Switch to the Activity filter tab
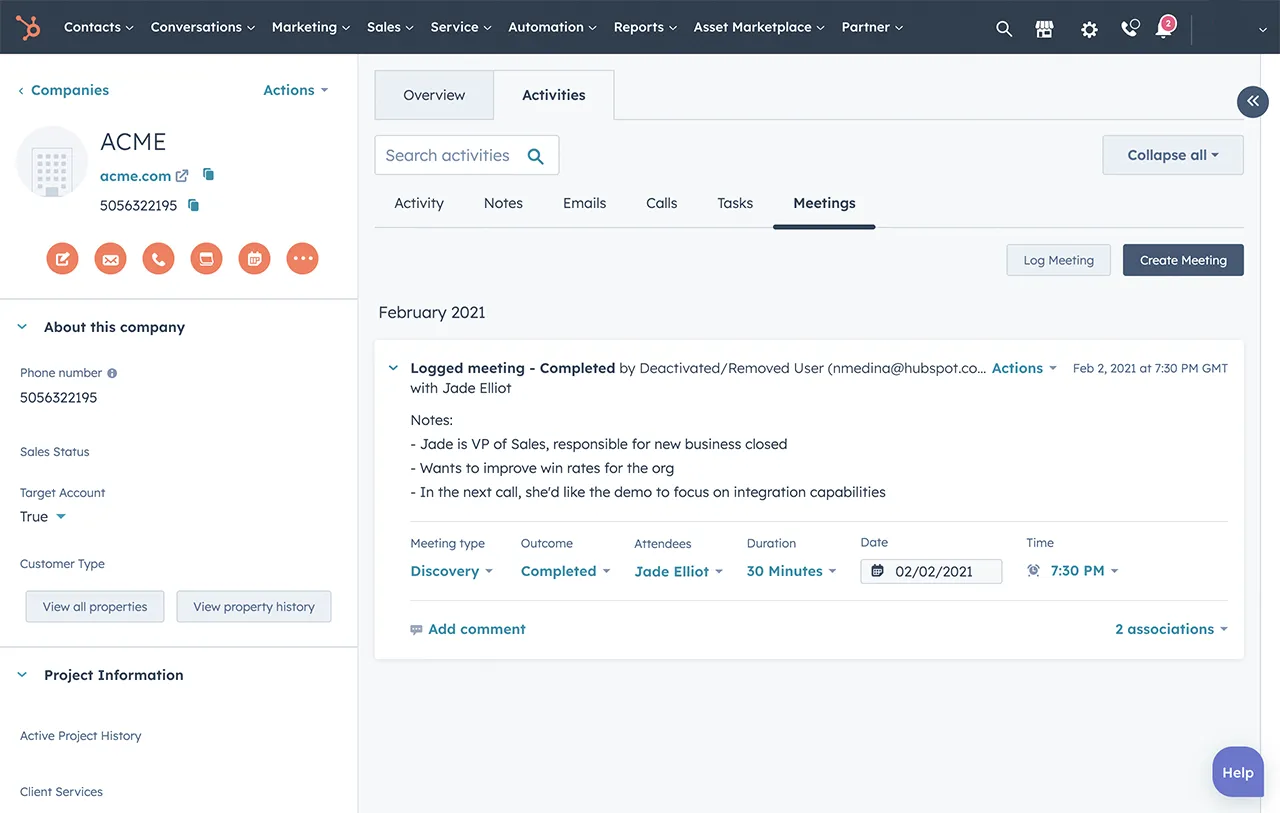Image resolution: width=1280 pixels, height=813 pixels. point(419,203)
